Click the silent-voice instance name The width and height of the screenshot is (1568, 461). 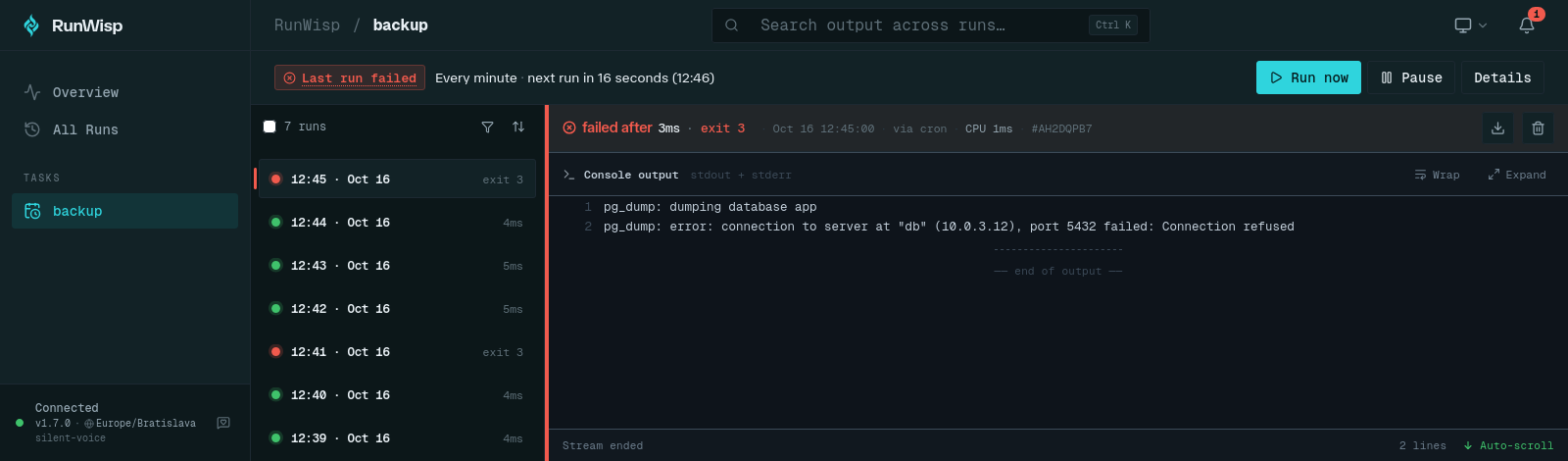(71, 438)
